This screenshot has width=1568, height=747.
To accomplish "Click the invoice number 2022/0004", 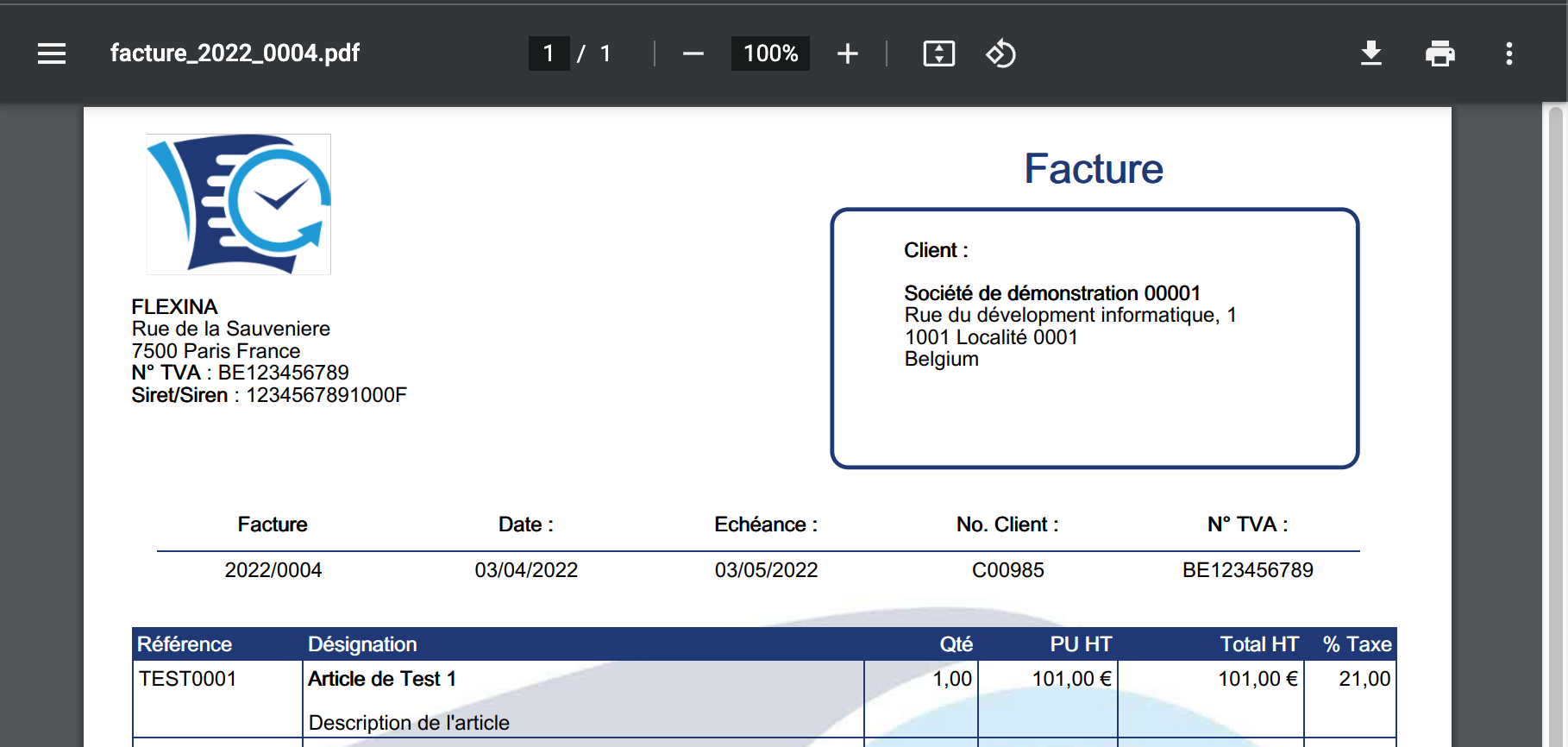I will pyautogui.click(x=273, y=570).
